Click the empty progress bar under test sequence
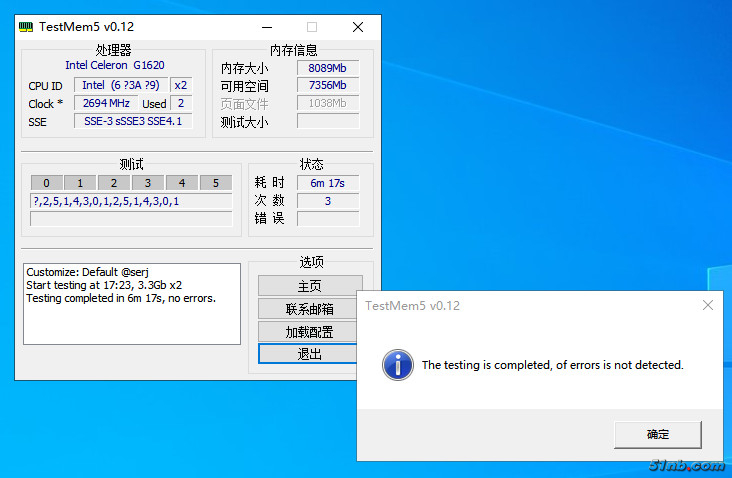Viewport: 732px width, 478px height. click(131, 218)
